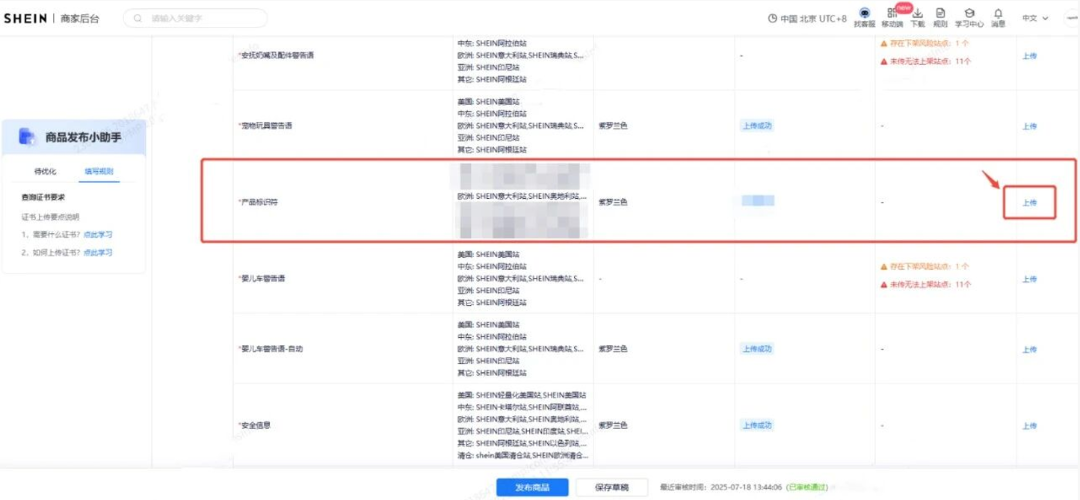This screenshot has width=1080, height=500.
Task: Click red warning icon in 安抚奶嘴及配件警告语 row
Action: pos(884,61)
